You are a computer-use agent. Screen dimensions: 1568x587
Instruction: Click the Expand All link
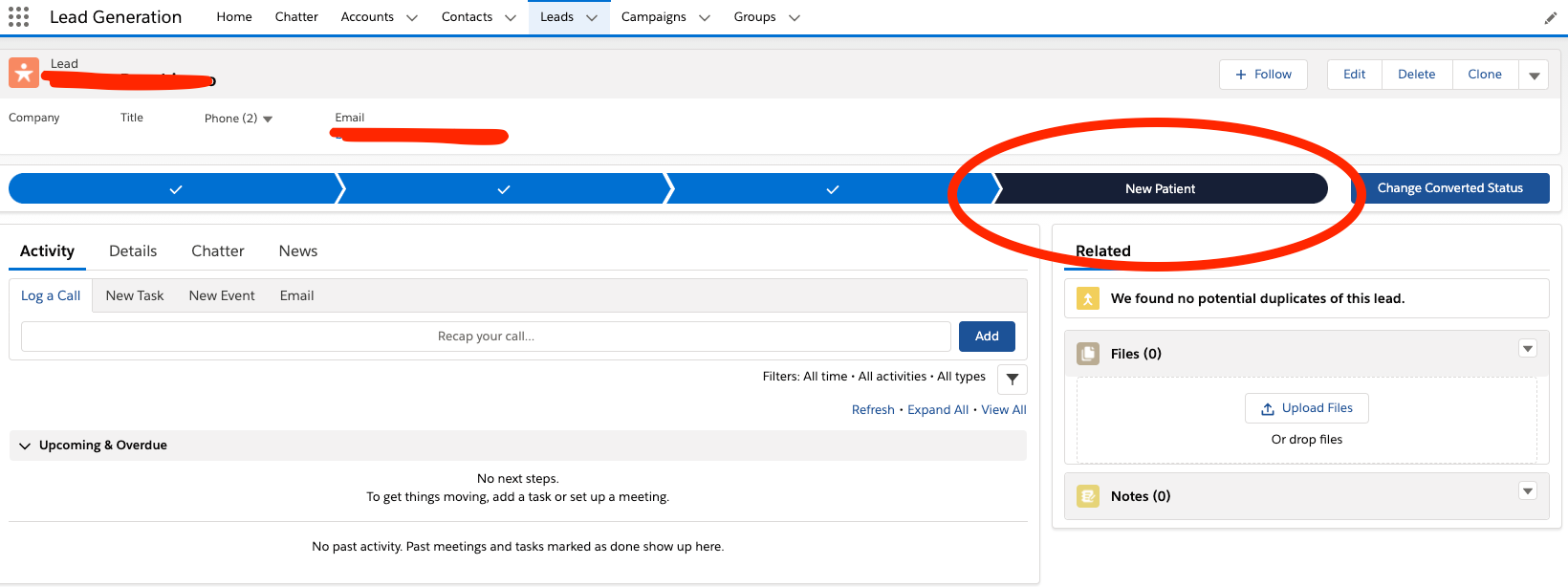[938, 409]
